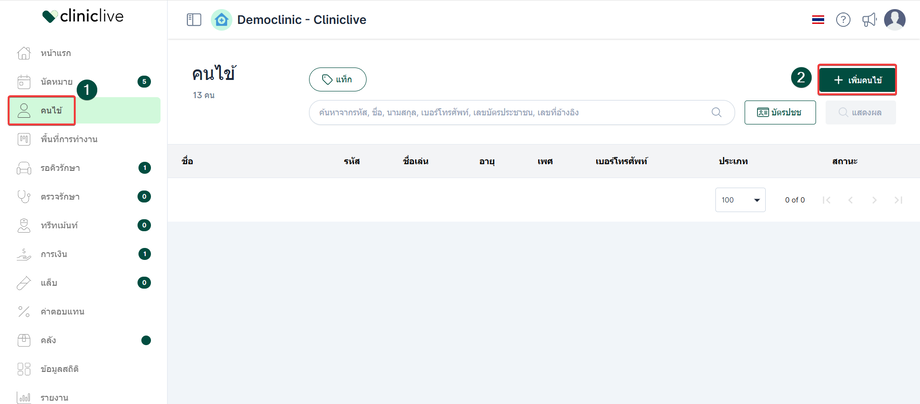Click the เพิ่มคนไข้ add patient button
The image size is (920, 404).
pyautogui.click(x=857, y=79)
